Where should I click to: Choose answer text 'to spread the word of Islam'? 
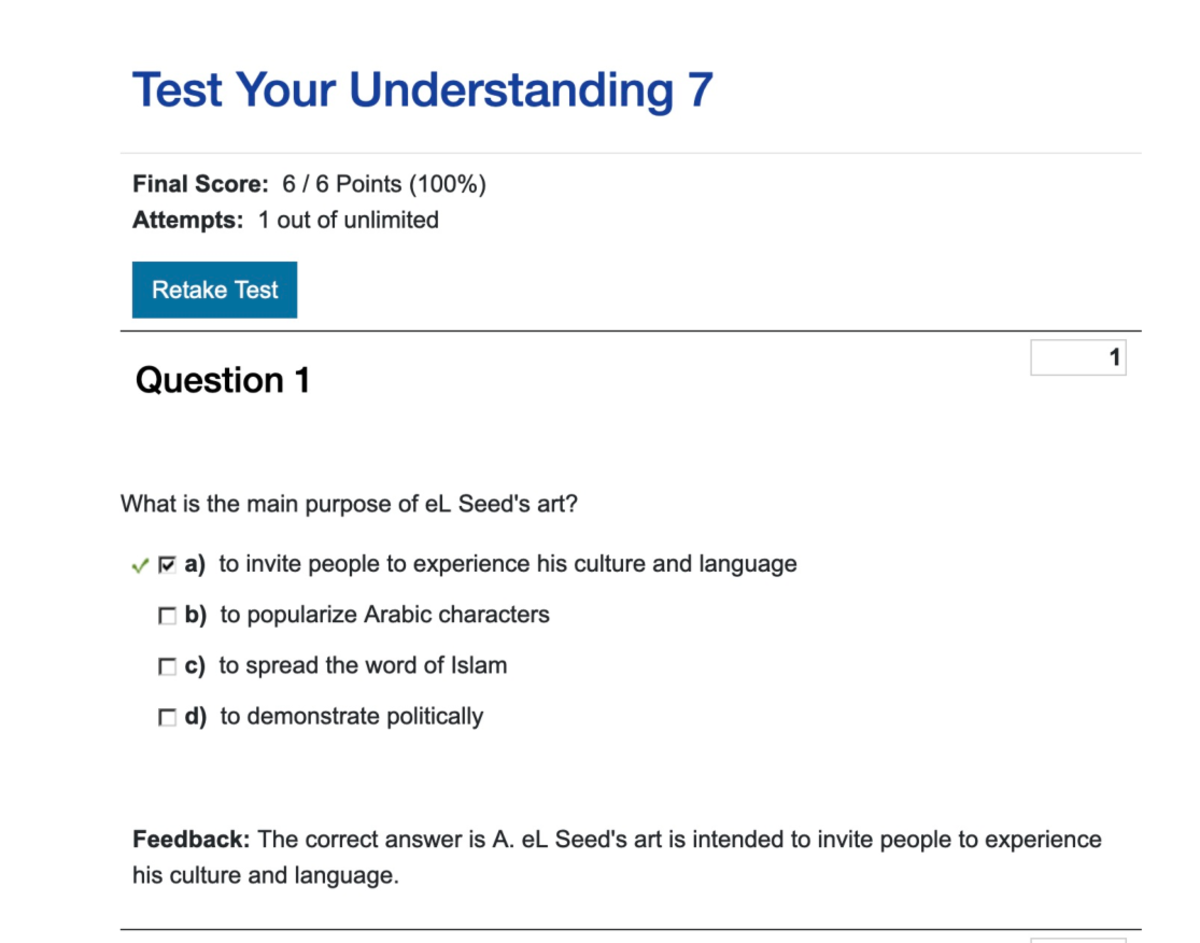[x=363, y=665]
